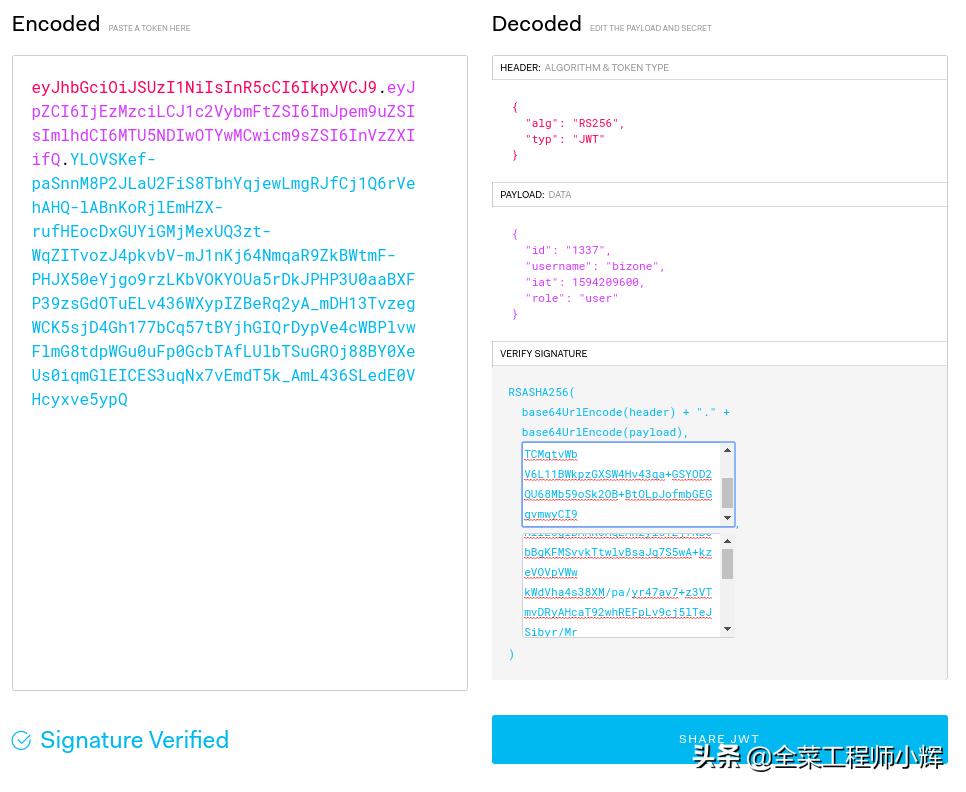The width and height of the screenshot is (966, 792).
Task: Click the red header segment of token
Action: [204, 87]
